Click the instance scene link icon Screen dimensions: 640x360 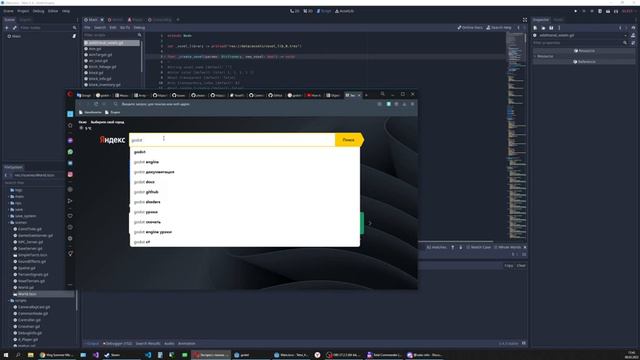tap(15, 28)
